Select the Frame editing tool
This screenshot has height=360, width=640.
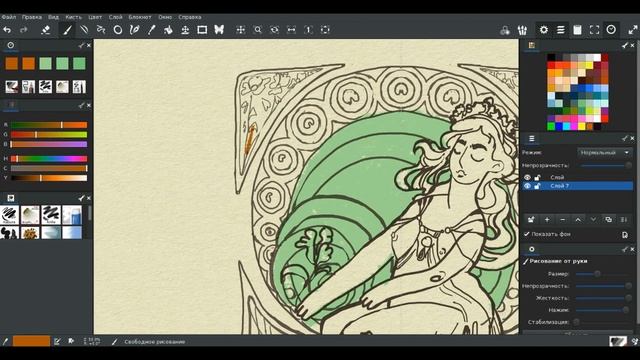point(202,30)
